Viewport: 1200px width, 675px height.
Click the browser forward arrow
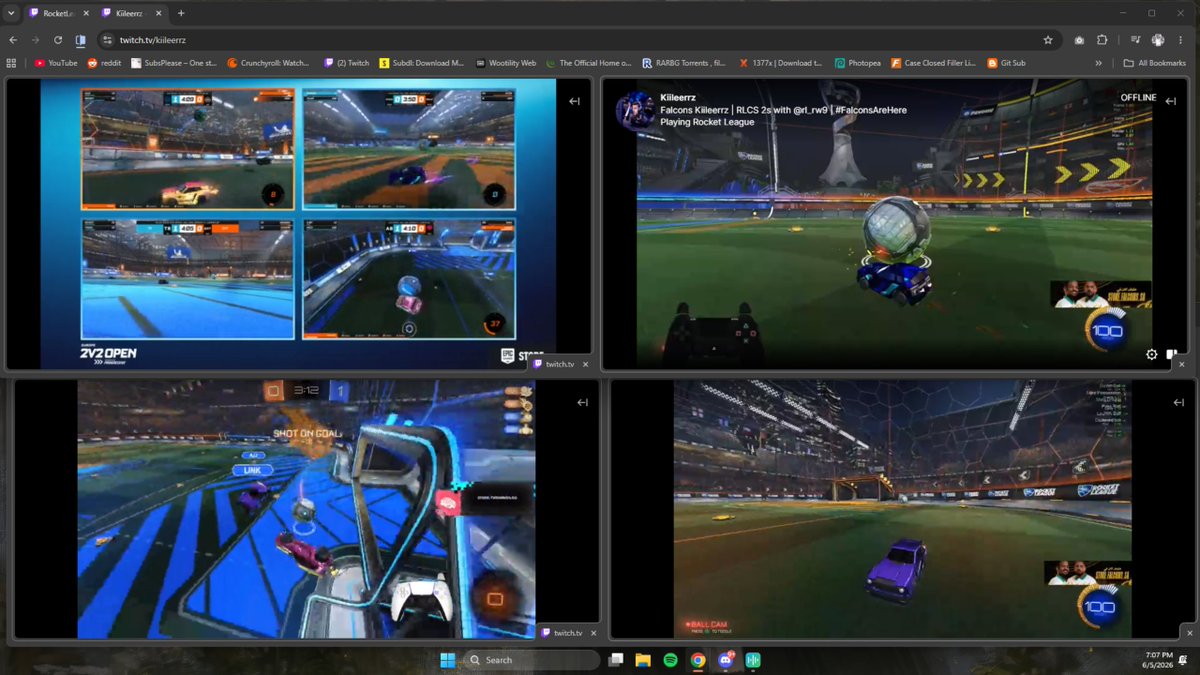[35, 40]
